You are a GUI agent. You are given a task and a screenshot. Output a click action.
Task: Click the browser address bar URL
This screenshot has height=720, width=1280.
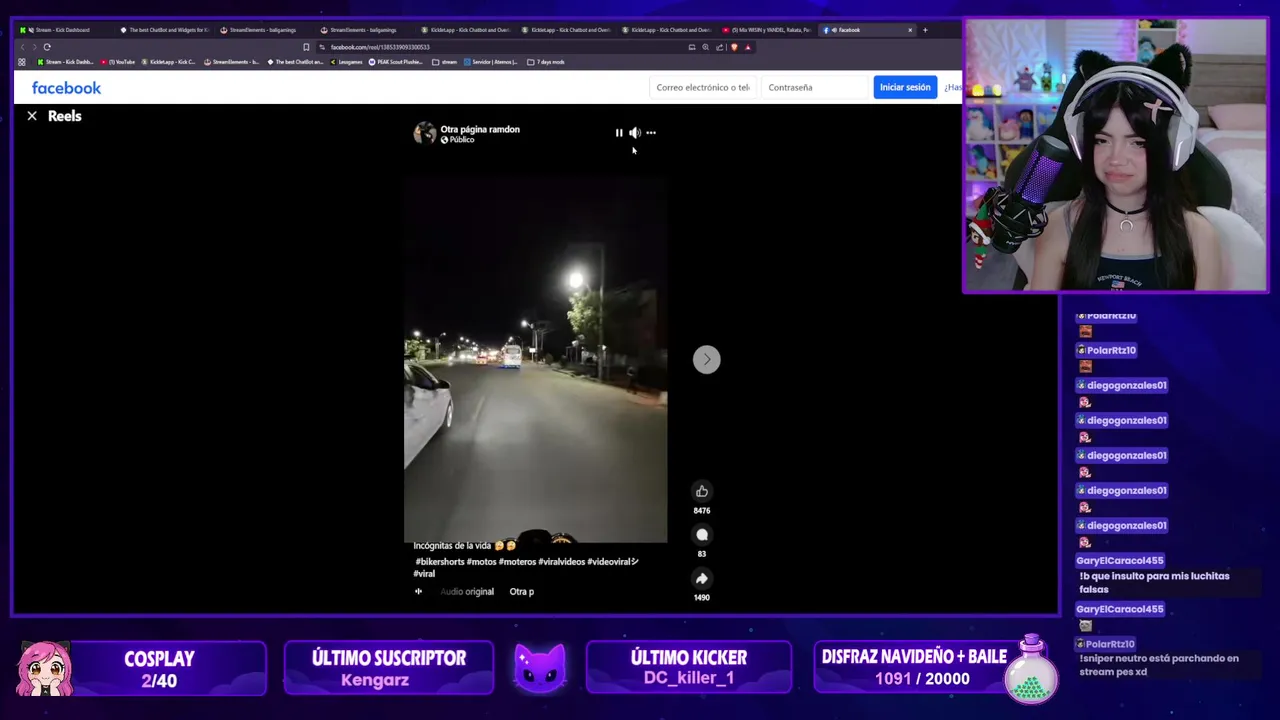pos(380,47)
